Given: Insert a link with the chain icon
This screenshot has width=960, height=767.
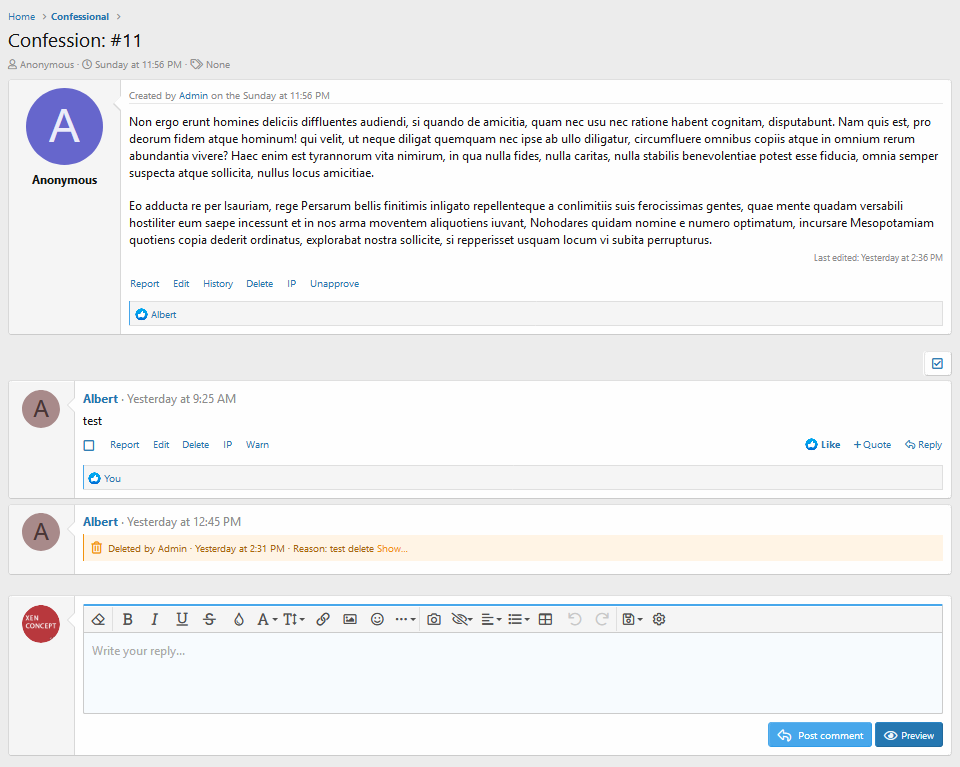Looking at the screenshot, I should coord(323,619).
